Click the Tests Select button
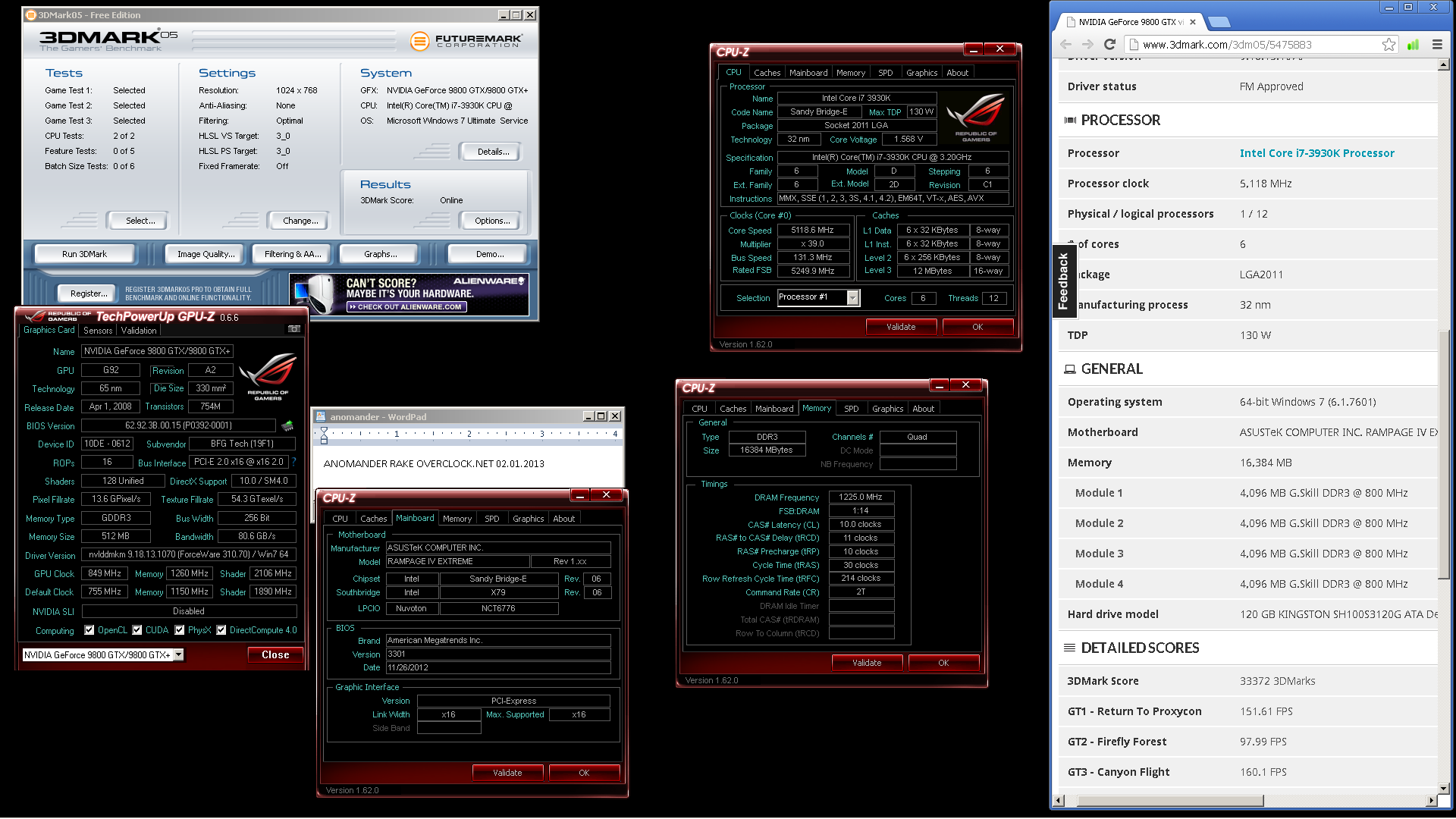Screen dimensions: 1456x819 140,221
